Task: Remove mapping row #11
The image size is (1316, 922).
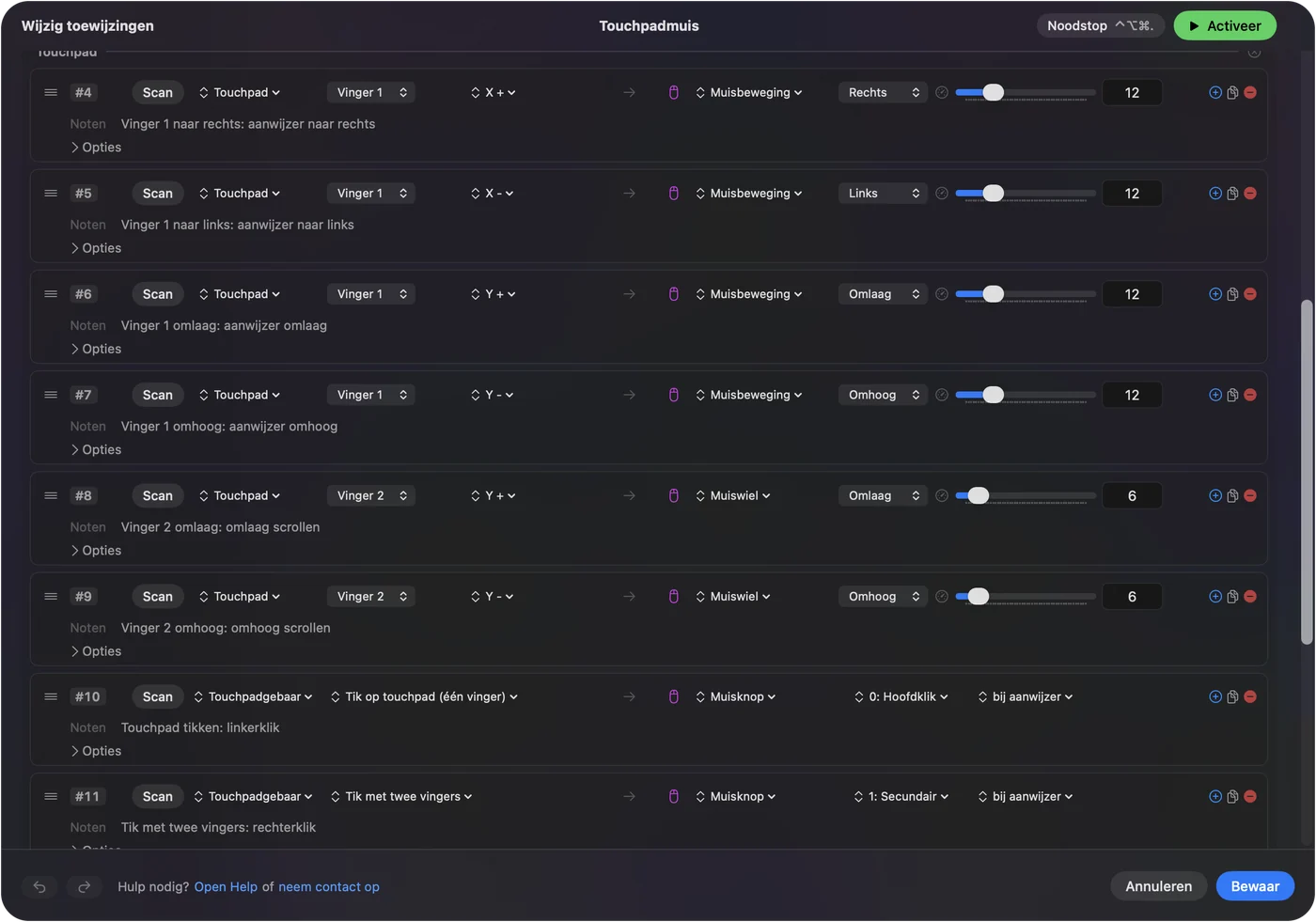Action: tap(1250, 796)
